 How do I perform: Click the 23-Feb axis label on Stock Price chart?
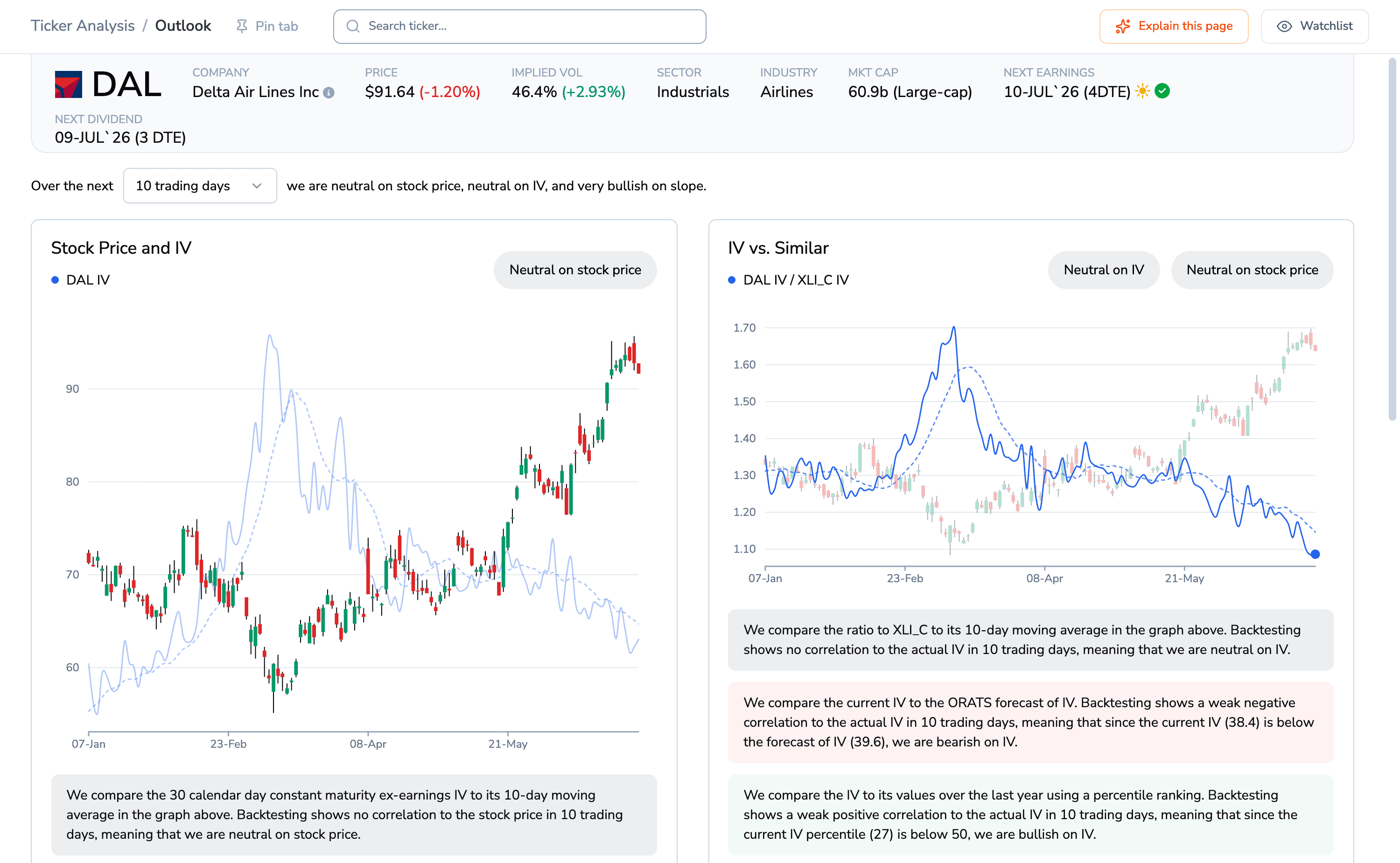pyautogui.click(x=228, y=744)
